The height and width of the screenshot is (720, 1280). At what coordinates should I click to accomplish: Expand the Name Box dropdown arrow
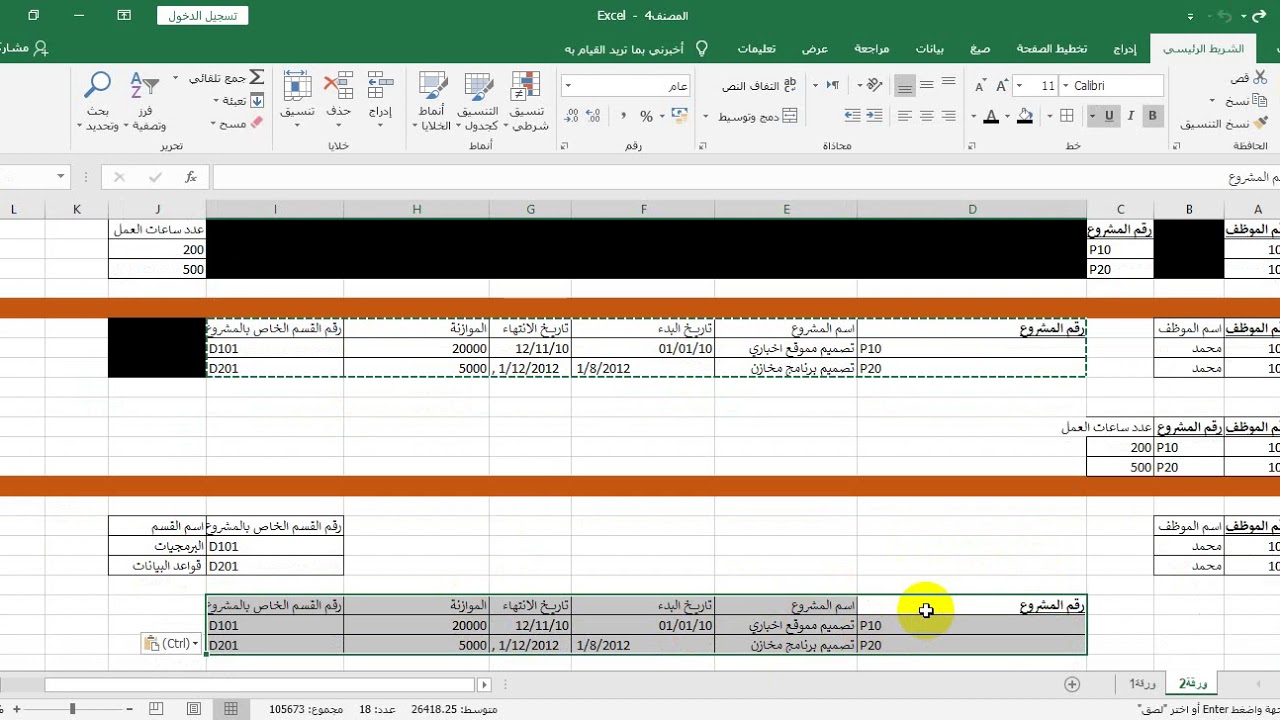[x=60, y=177]
